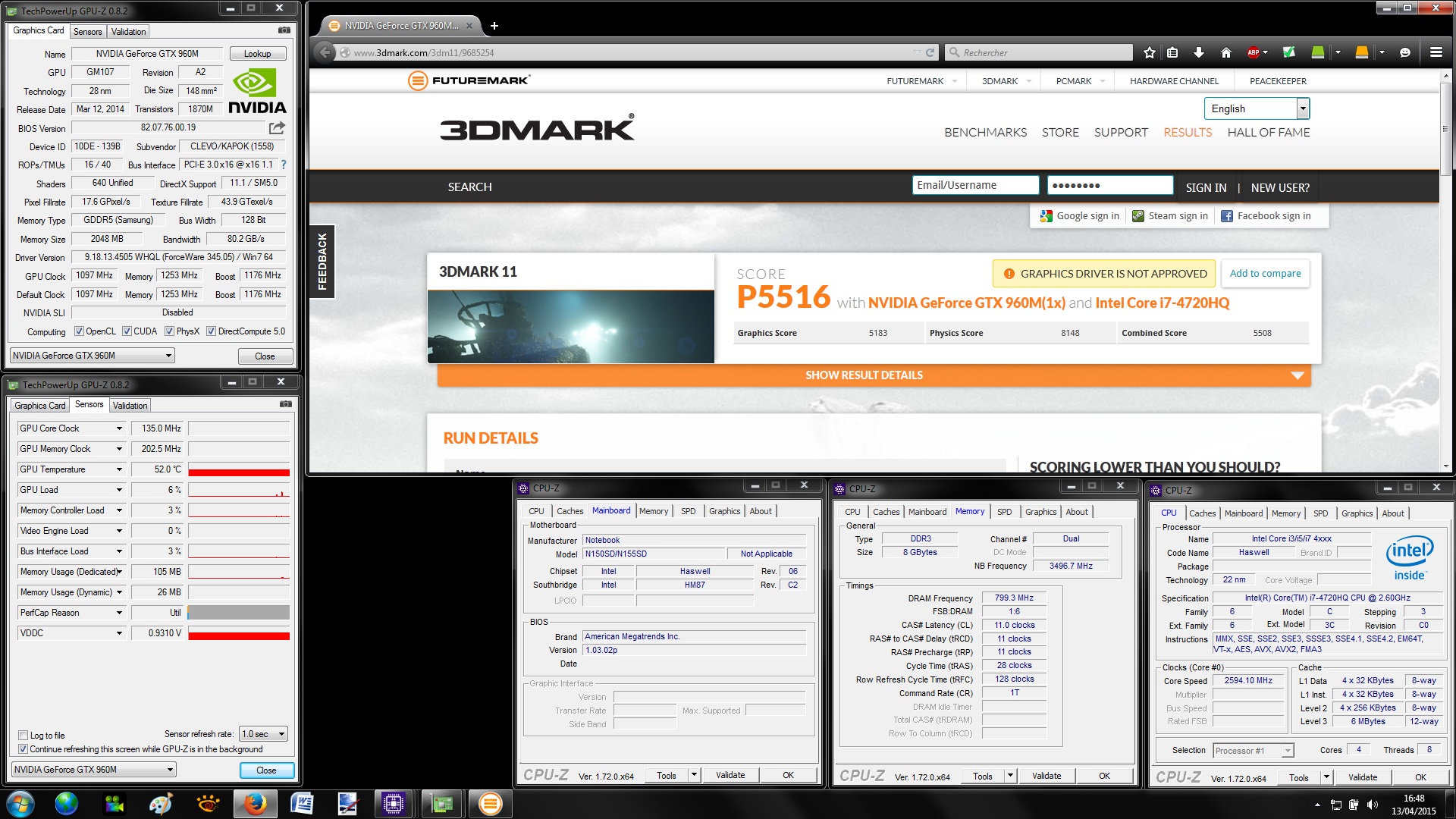Image resolution: width=1456 pixels, height=819 pixels.
Task: Open the GPU Core Clock sensor dropdown
Action: [x=119, y=428]
